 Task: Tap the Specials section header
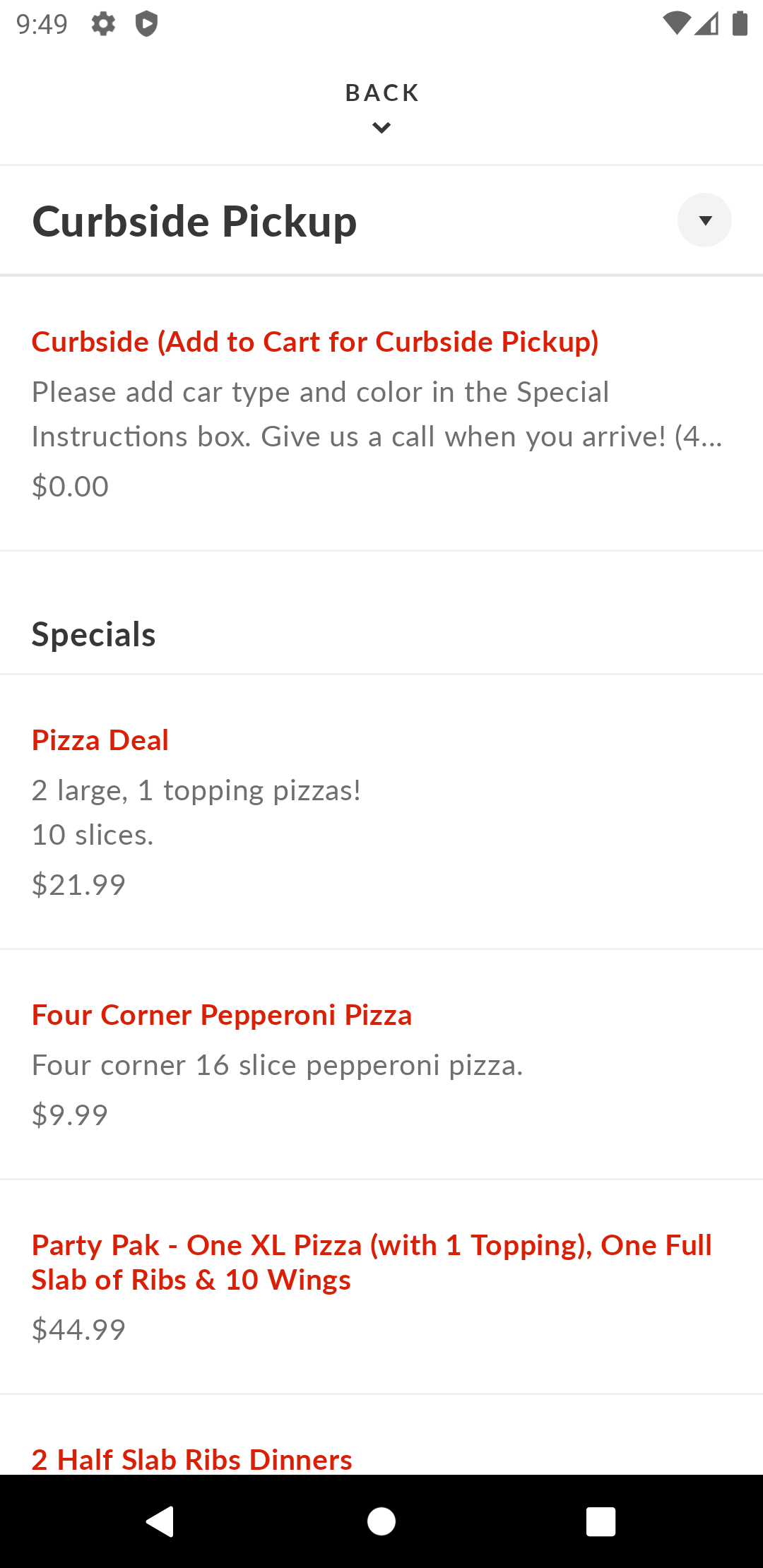click(94, 634)
